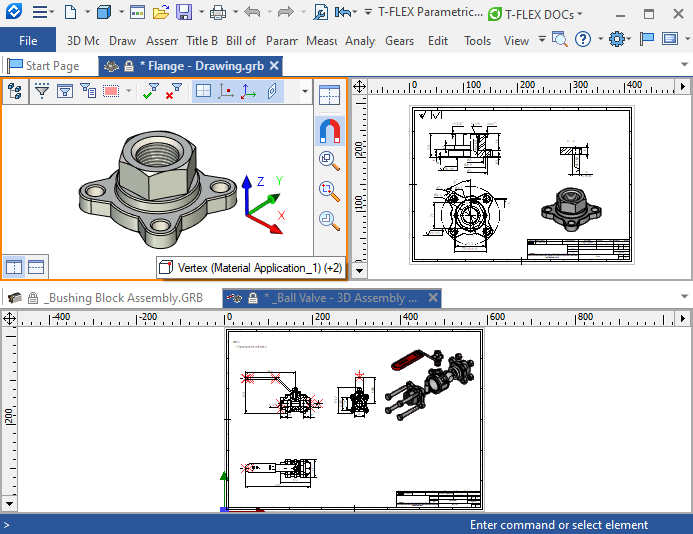Viewport: 693px width, 534px height.
Task: Click the zoom area magnifier icon
Action: (x=330, y=191)
